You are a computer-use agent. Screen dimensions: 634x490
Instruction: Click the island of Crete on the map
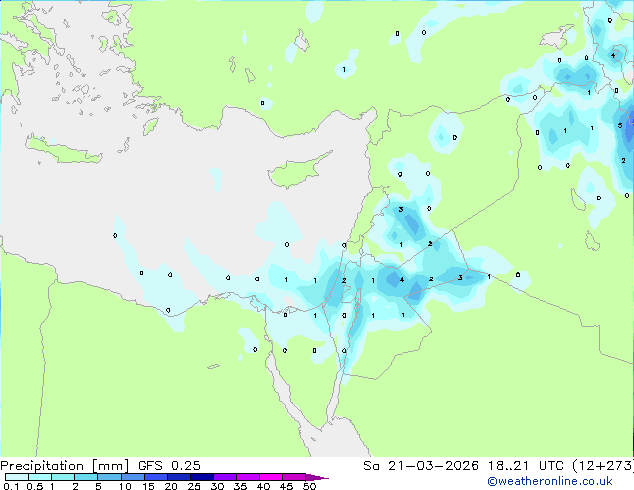point(63,150)
